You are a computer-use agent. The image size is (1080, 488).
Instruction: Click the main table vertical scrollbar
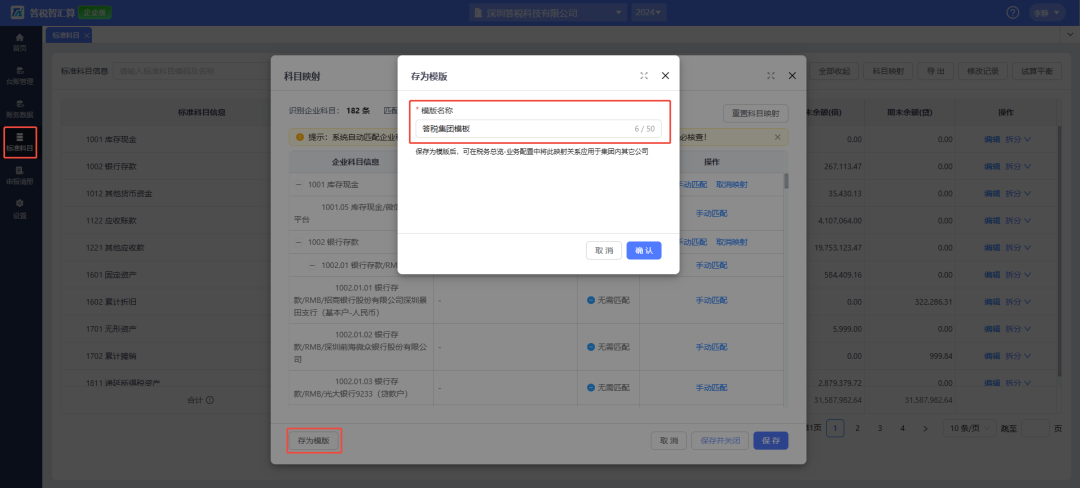pyautogui.click(x=1058, y=251)
